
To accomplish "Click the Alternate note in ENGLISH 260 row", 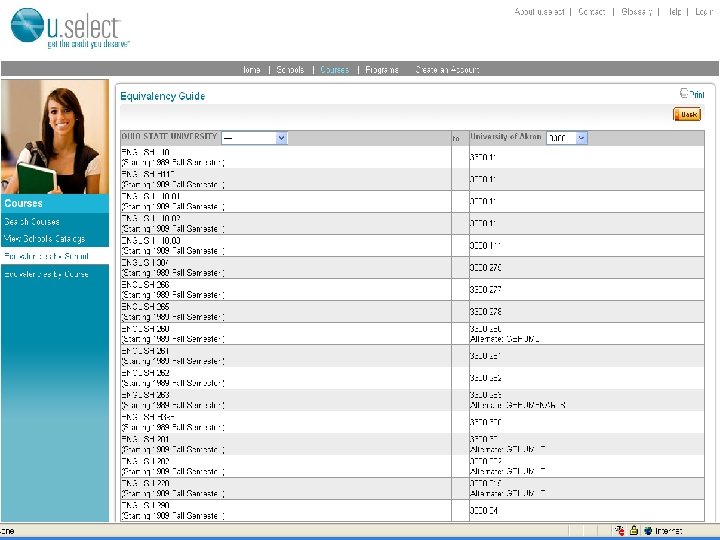I will pos(505,339).
